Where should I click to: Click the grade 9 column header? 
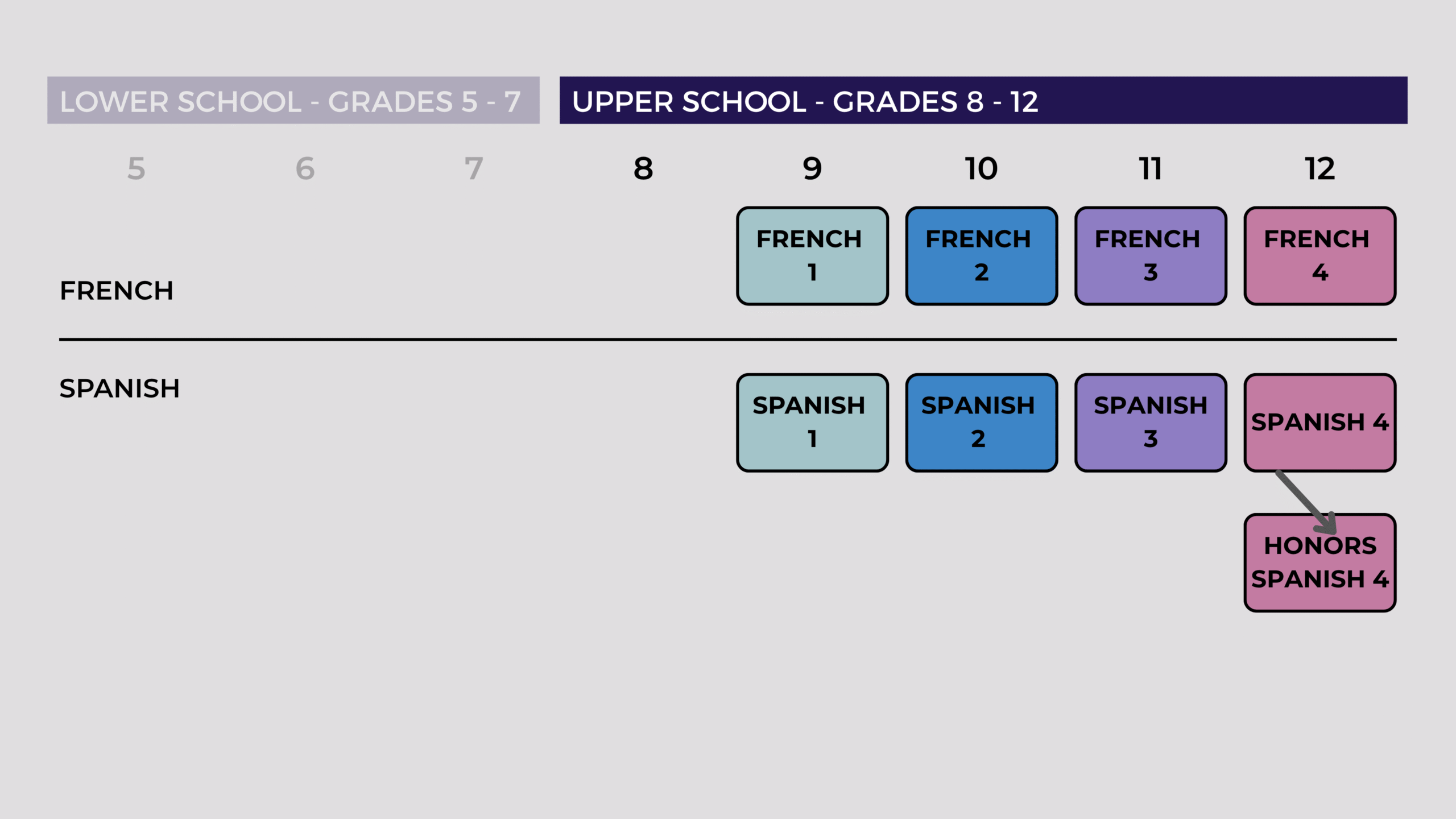tap(812, 169)
